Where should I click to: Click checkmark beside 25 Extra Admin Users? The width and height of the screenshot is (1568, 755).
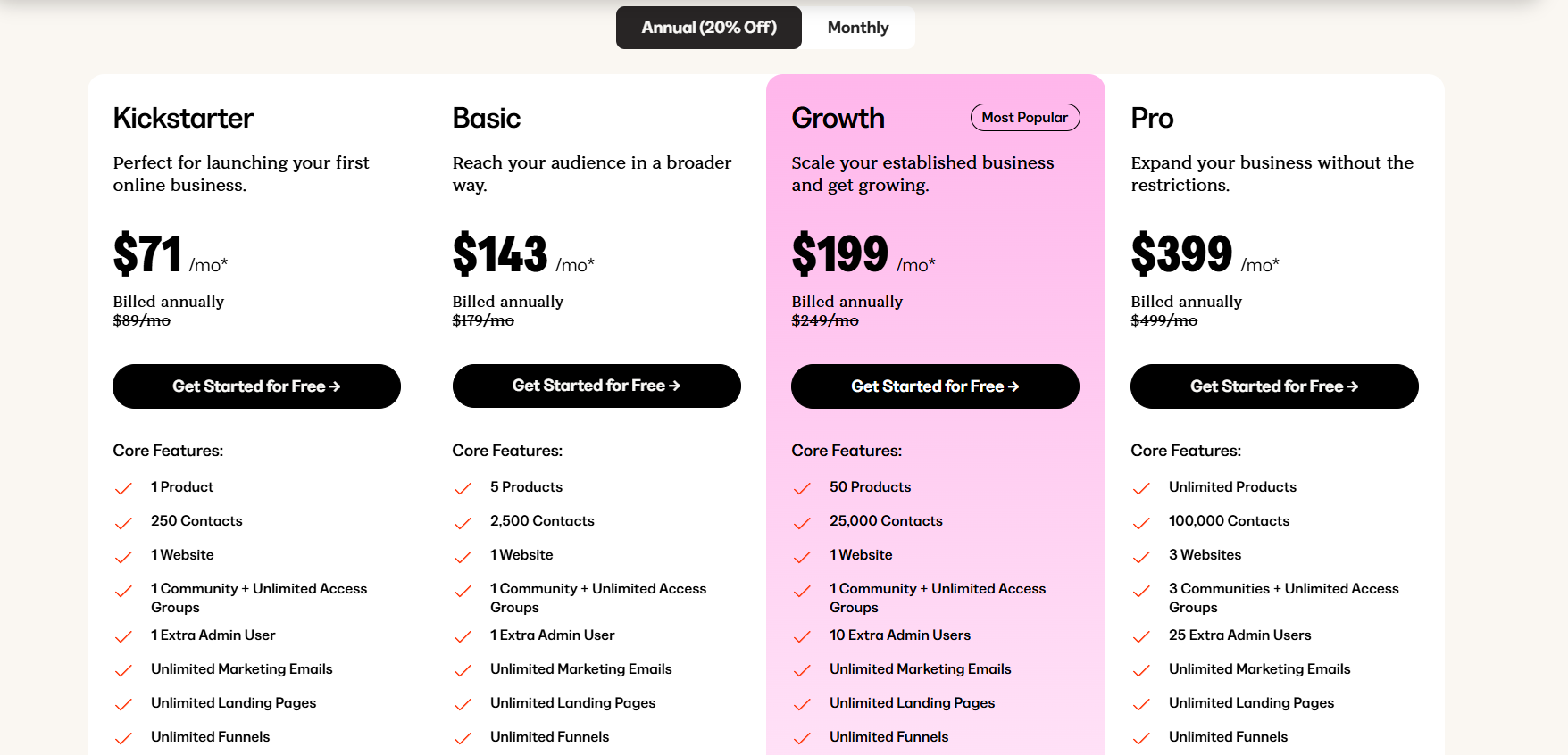coord(1141,636)
